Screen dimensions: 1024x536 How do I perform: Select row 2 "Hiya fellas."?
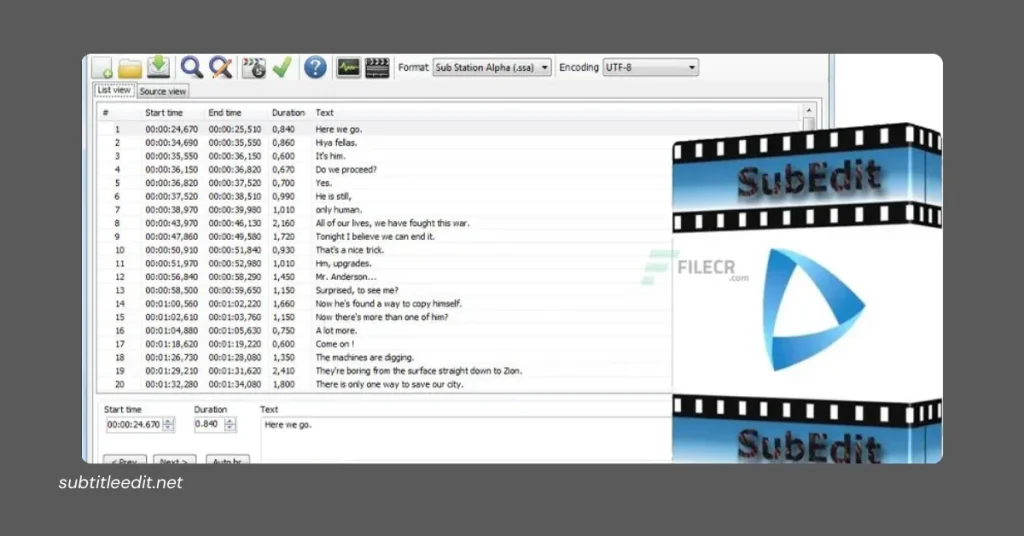coord(385,142)
